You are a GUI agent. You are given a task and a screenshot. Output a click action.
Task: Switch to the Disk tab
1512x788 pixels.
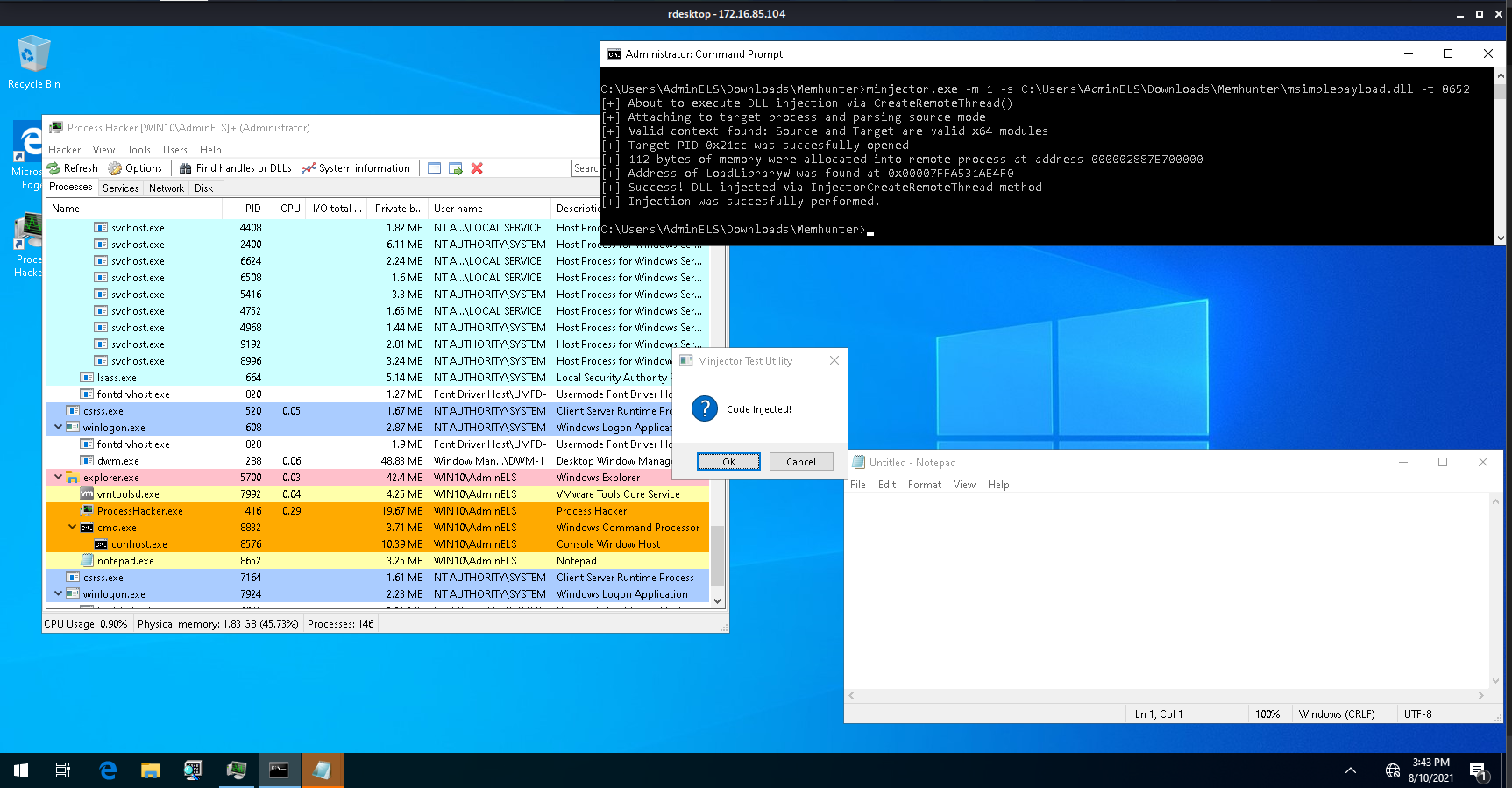click(x=204, y=188)
